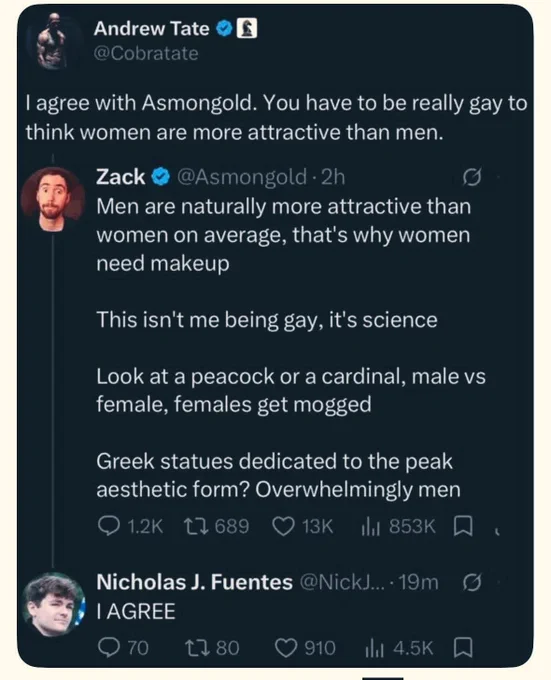Open replies on the Asmongold tweet

click(107, 526)
